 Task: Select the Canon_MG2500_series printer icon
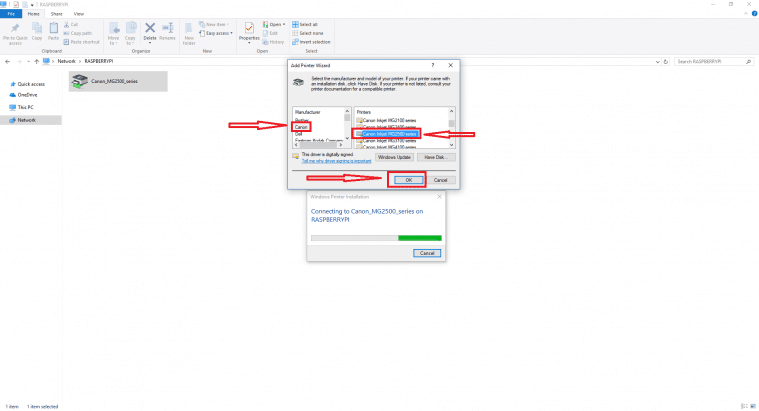[x=79, y=81]
